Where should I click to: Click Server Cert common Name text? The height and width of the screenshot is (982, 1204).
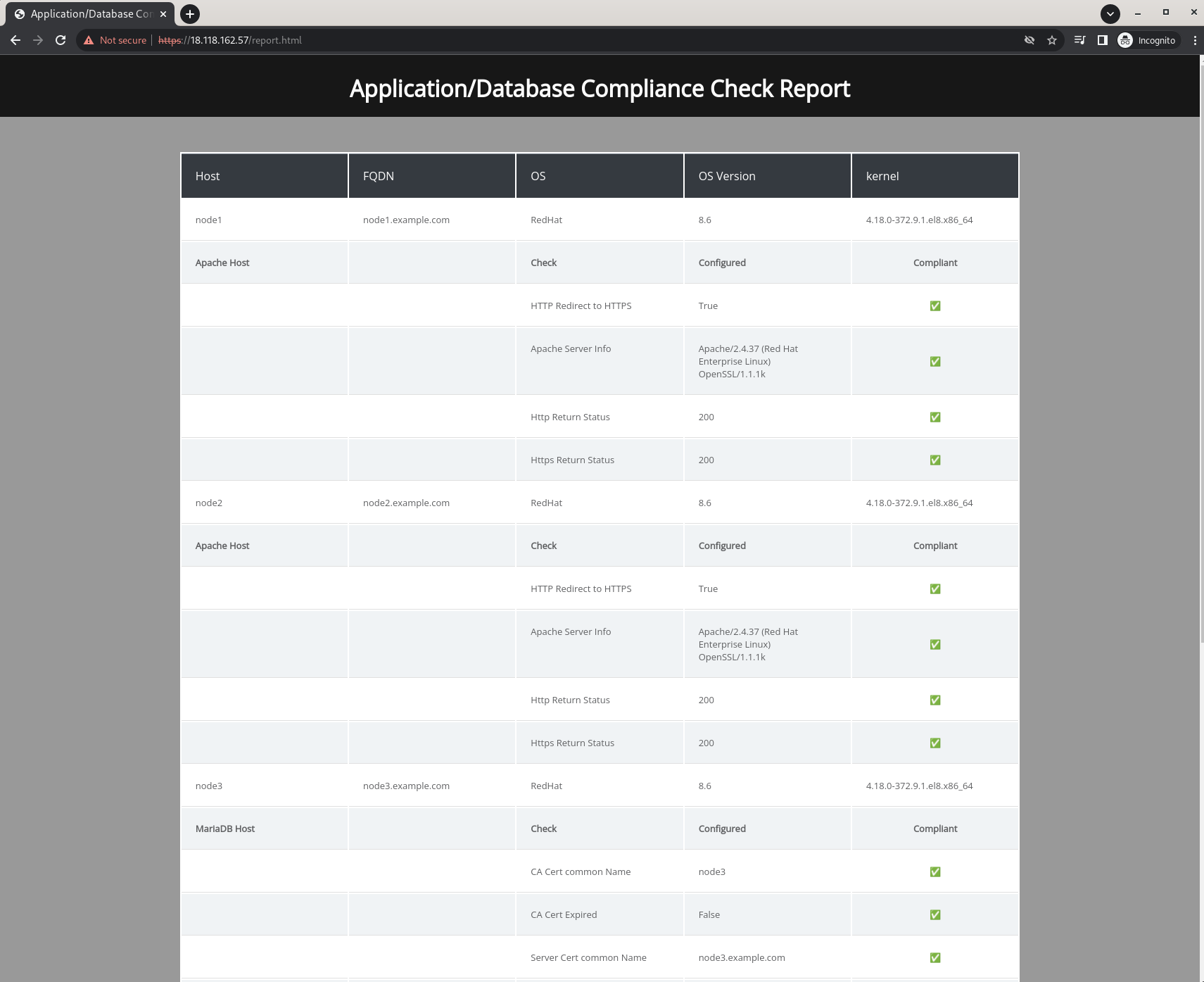588,957
